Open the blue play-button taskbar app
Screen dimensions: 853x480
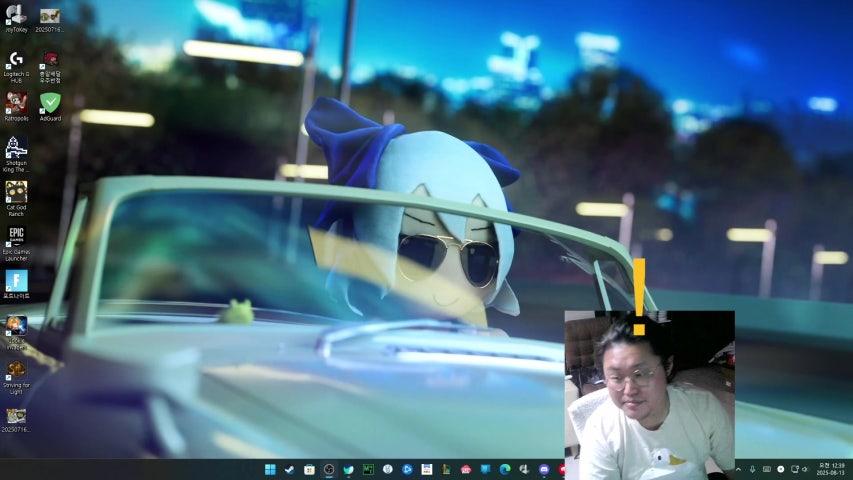(407, 469)
